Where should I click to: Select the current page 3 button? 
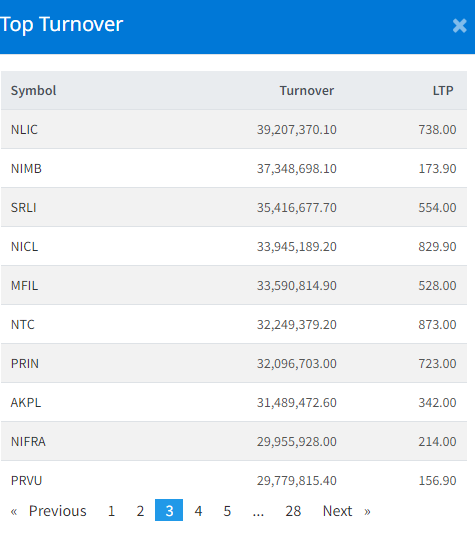[169, 510]
